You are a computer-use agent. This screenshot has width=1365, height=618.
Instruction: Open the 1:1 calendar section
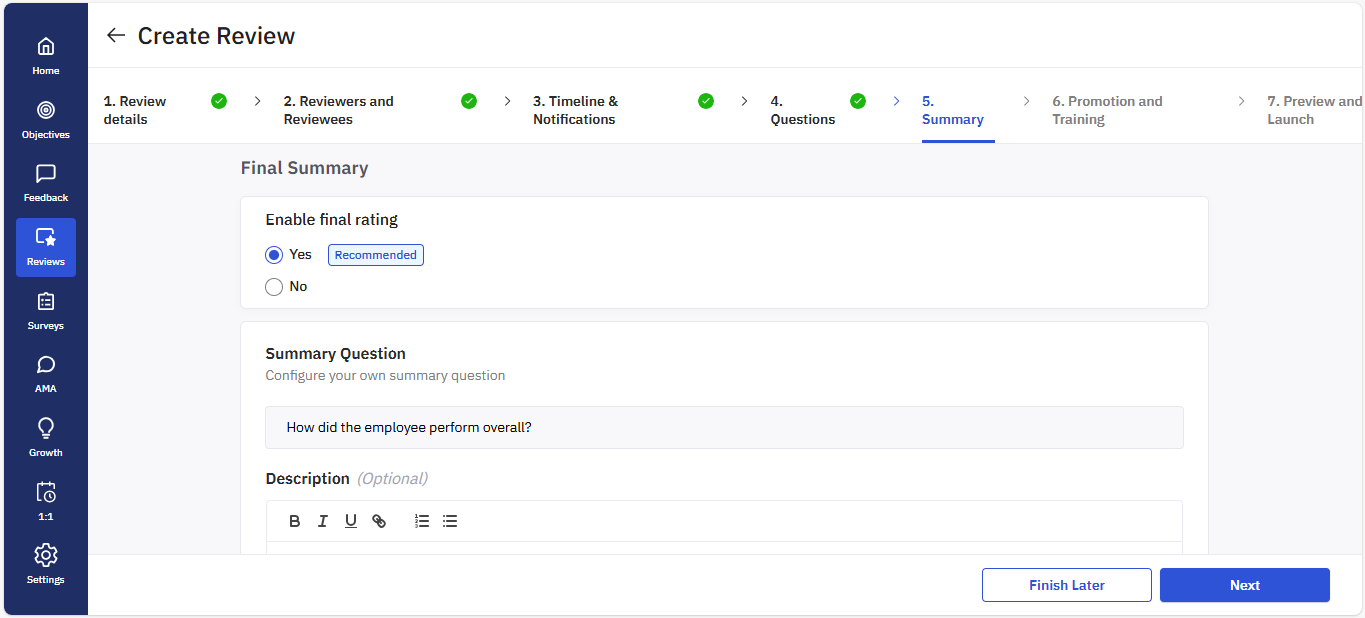(46, 500)
